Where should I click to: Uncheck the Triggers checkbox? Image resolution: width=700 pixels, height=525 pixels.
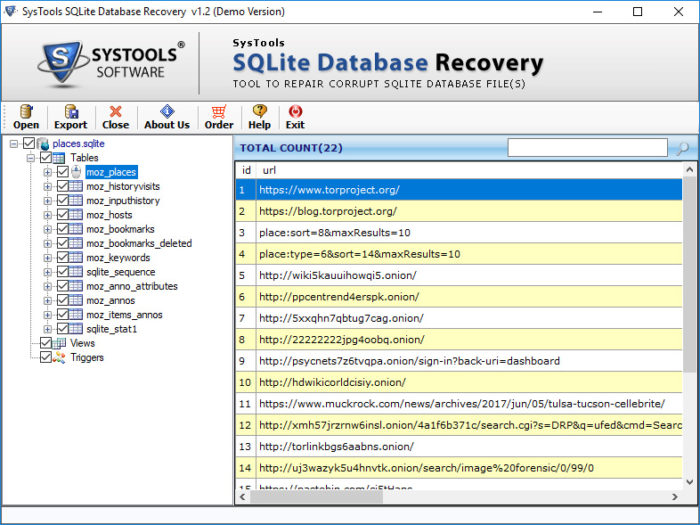46,358
